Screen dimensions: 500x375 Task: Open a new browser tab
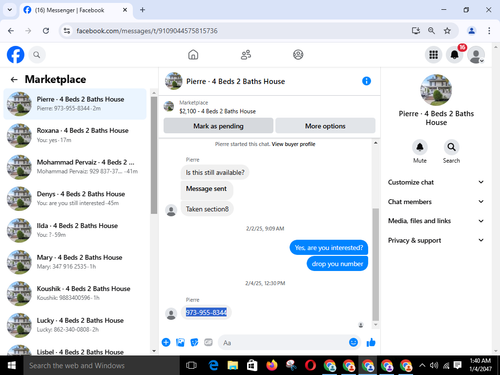[142, 10]
